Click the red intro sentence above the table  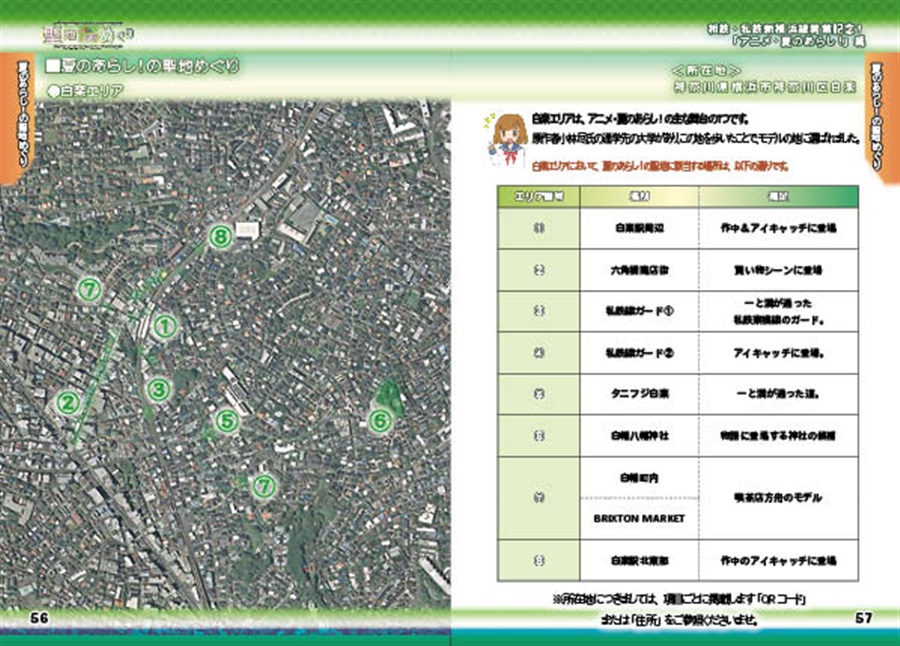(660, 167)
